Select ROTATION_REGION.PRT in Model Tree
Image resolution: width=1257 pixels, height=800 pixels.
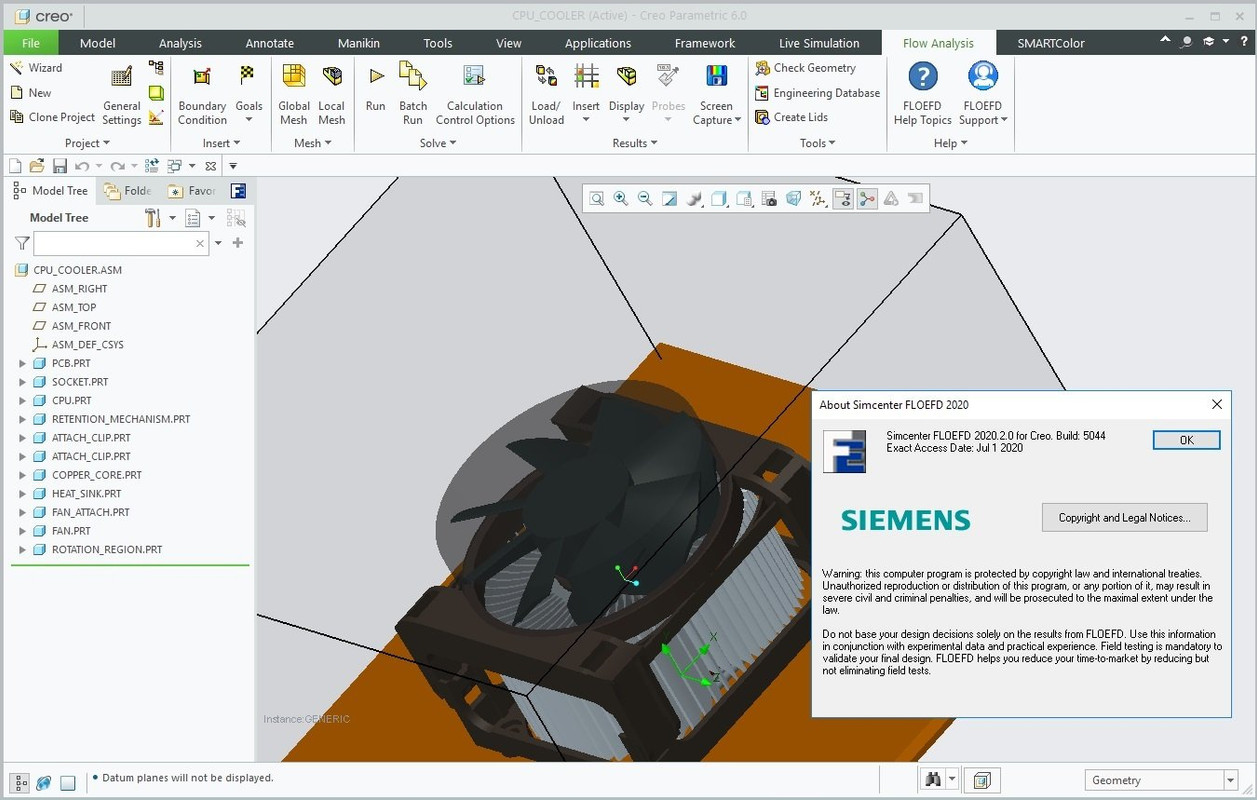pos(107,550)
